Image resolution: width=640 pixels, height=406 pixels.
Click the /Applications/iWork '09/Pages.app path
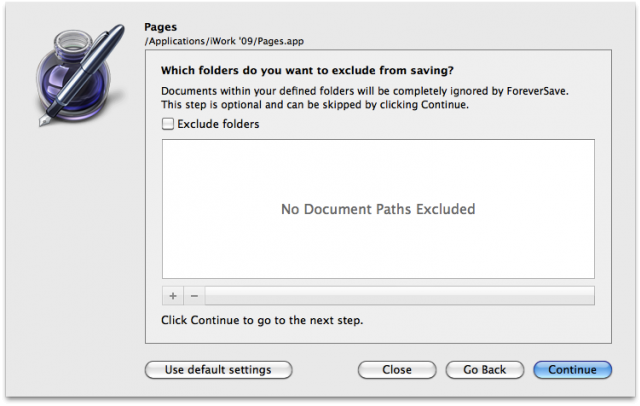[x=224, y=41]
